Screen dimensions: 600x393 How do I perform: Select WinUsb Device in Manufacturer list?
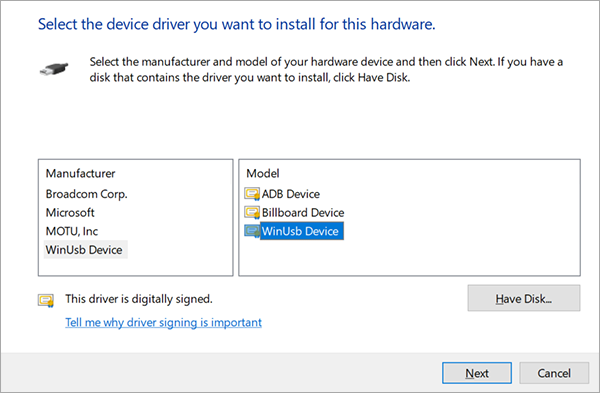[x=85, y=249]
